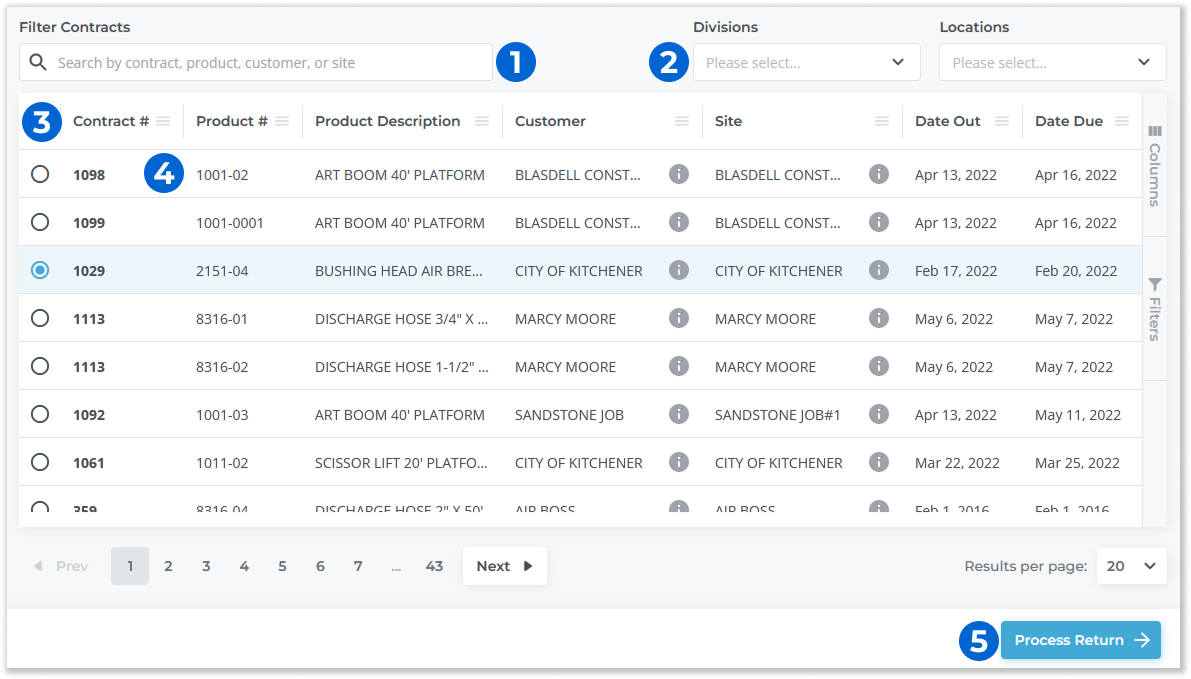Show customer info for product 8316-02 row
The image size is (1191, 679).
coord(679,366)
